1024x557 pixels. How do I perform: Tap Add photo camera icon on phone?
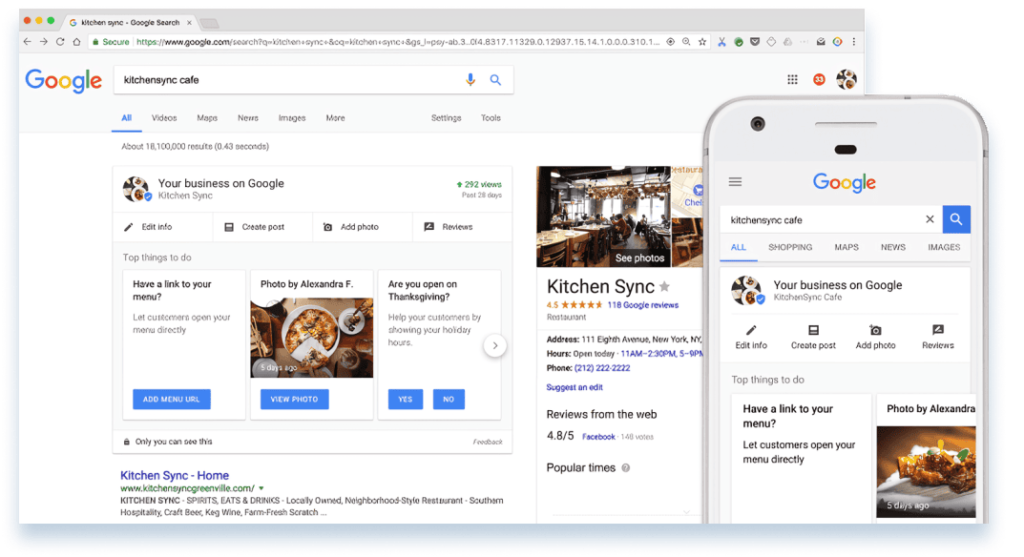875,330
